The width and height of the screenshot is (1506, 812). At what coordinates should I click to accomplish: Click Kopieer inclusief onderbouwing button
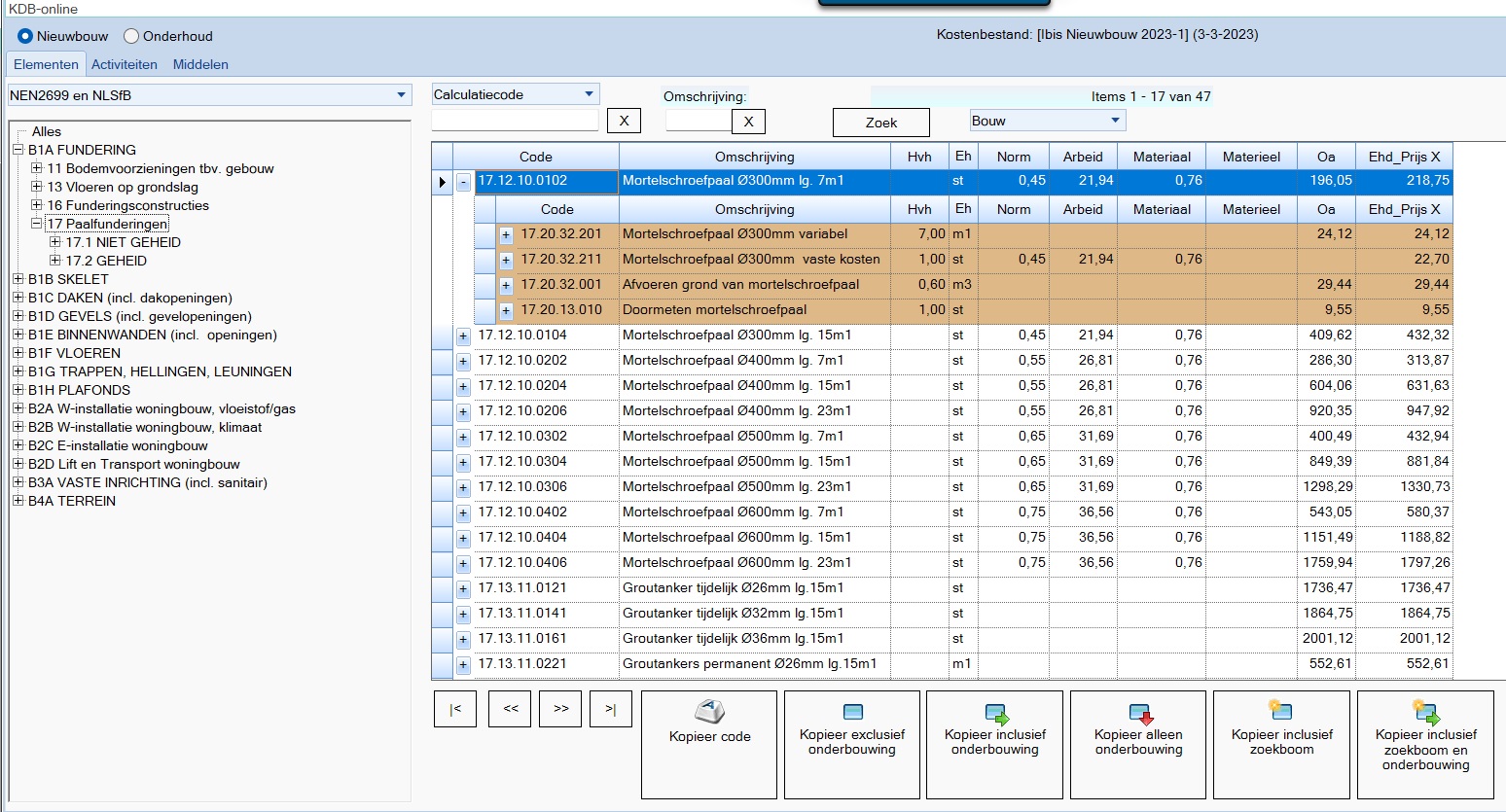click(994, 744)
